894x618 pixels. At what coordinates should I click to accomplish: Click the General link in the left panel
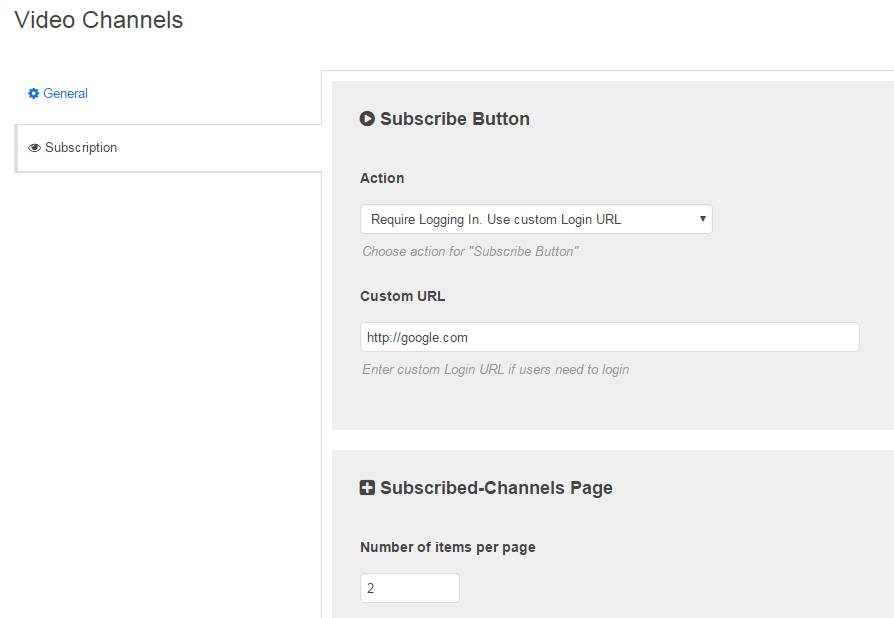click(x=63, y=93)
